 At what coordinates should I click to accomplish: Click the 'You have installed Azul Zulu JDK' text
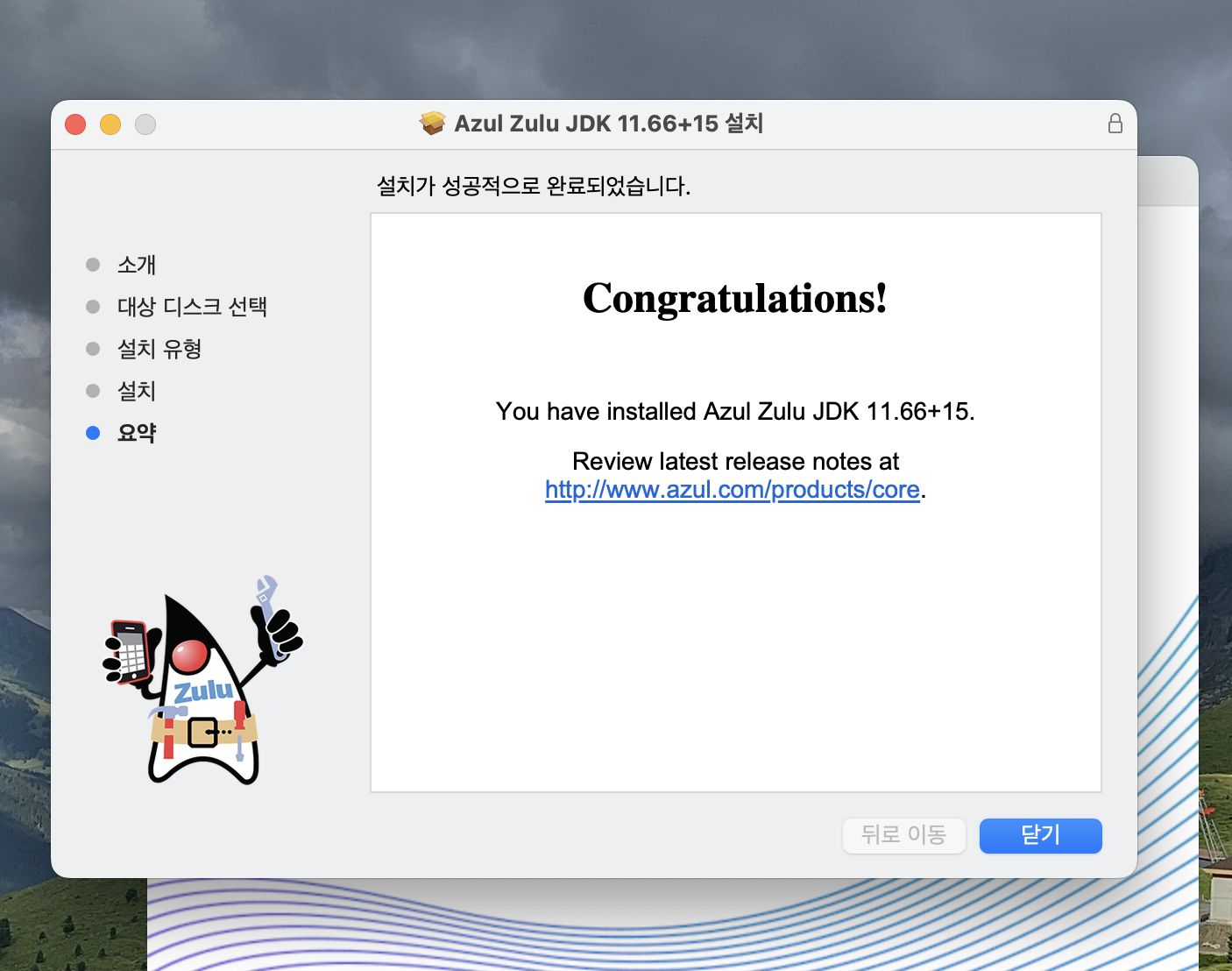(x=735, y=411)
